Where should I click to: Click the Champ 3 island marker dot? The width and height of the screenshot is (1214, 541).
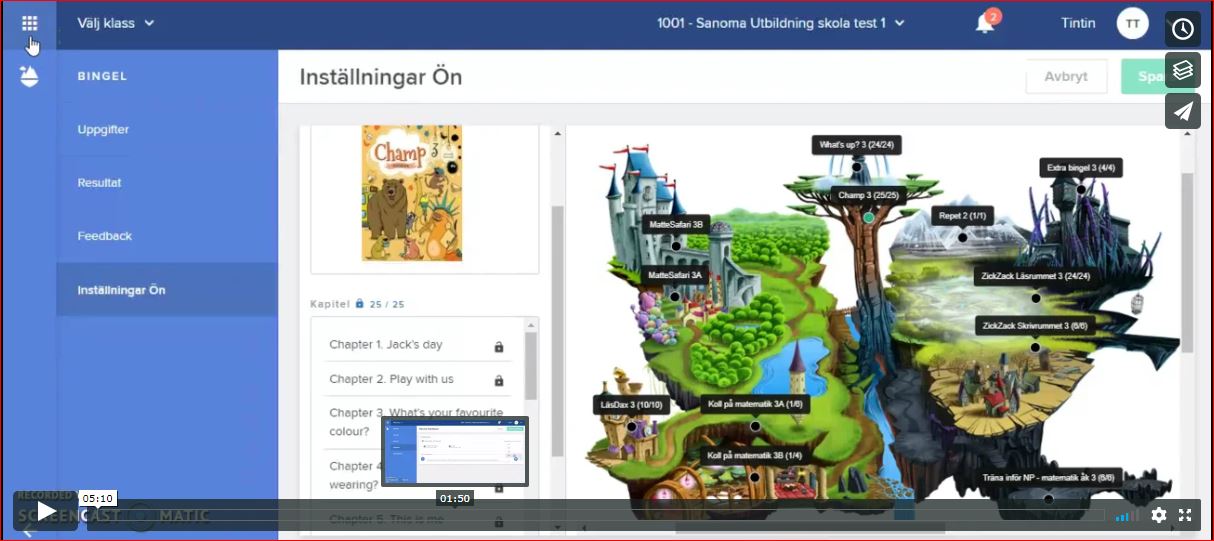(868, 217)
